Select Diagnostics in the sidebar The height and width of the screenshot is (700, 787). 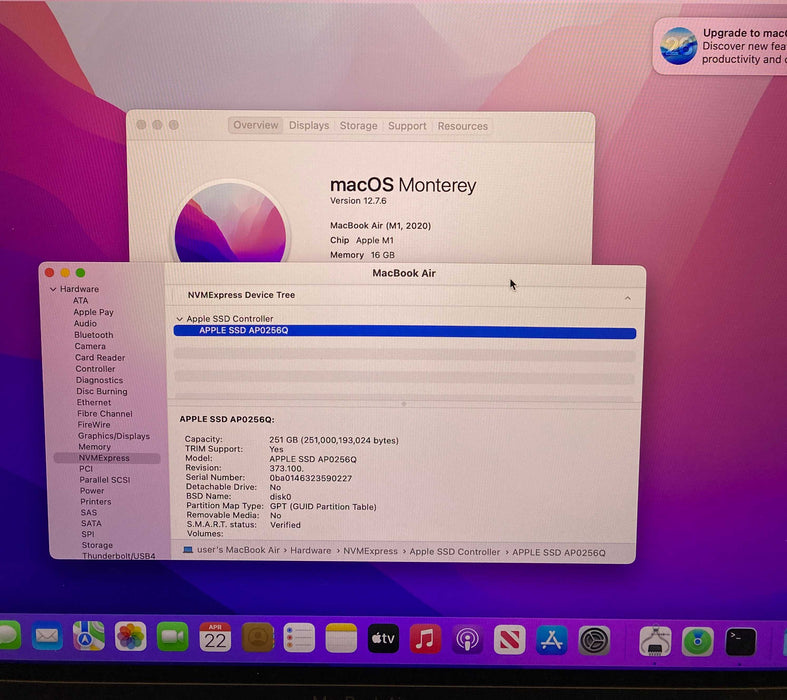coord(99,380)
